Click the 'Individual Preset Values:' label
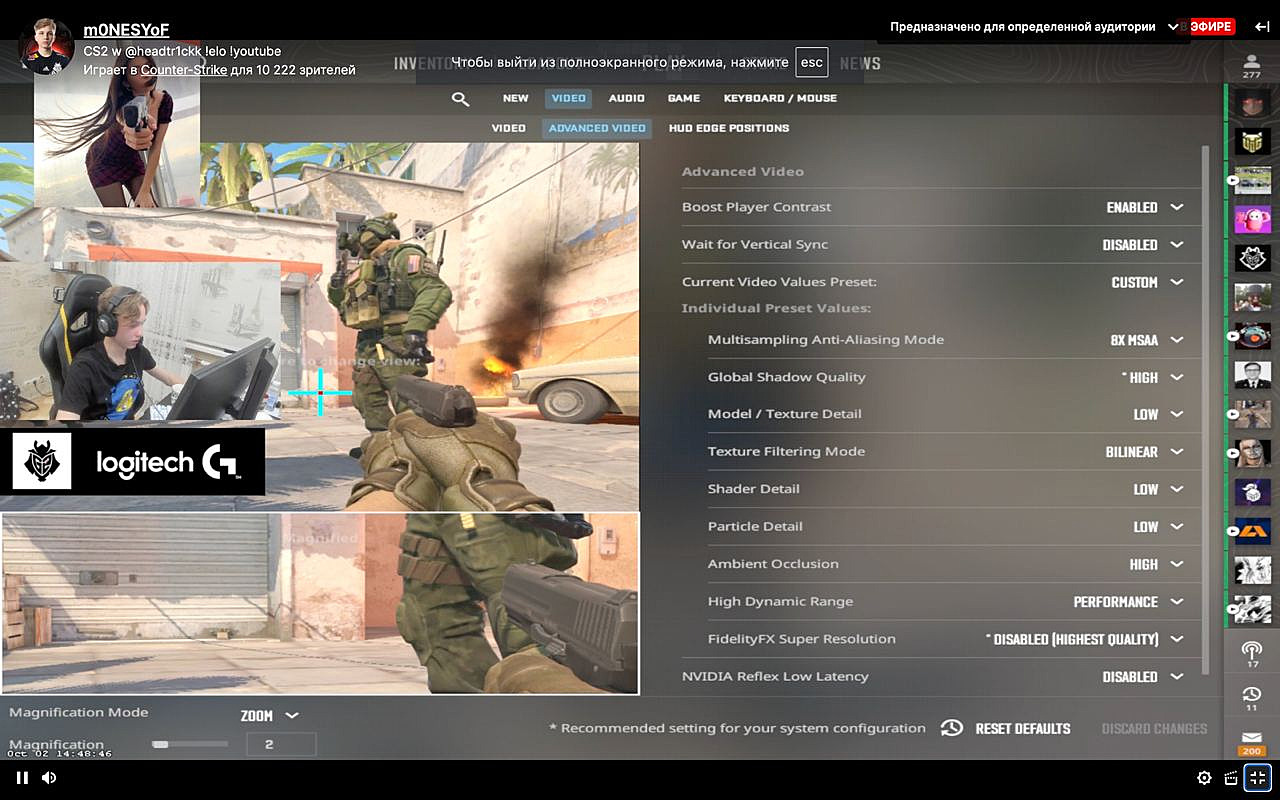1280x800 pixels. (776, 308)
